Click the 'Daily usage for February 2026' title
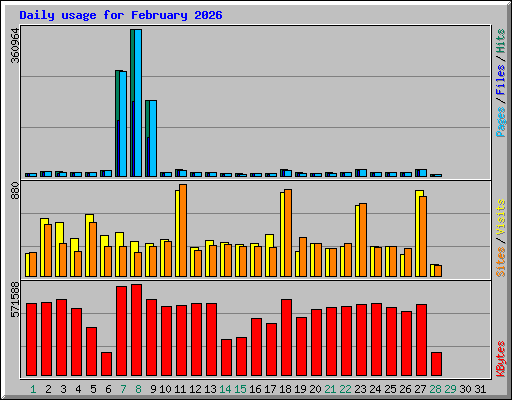This screenshot has width=512, height=400. (121, 15)
